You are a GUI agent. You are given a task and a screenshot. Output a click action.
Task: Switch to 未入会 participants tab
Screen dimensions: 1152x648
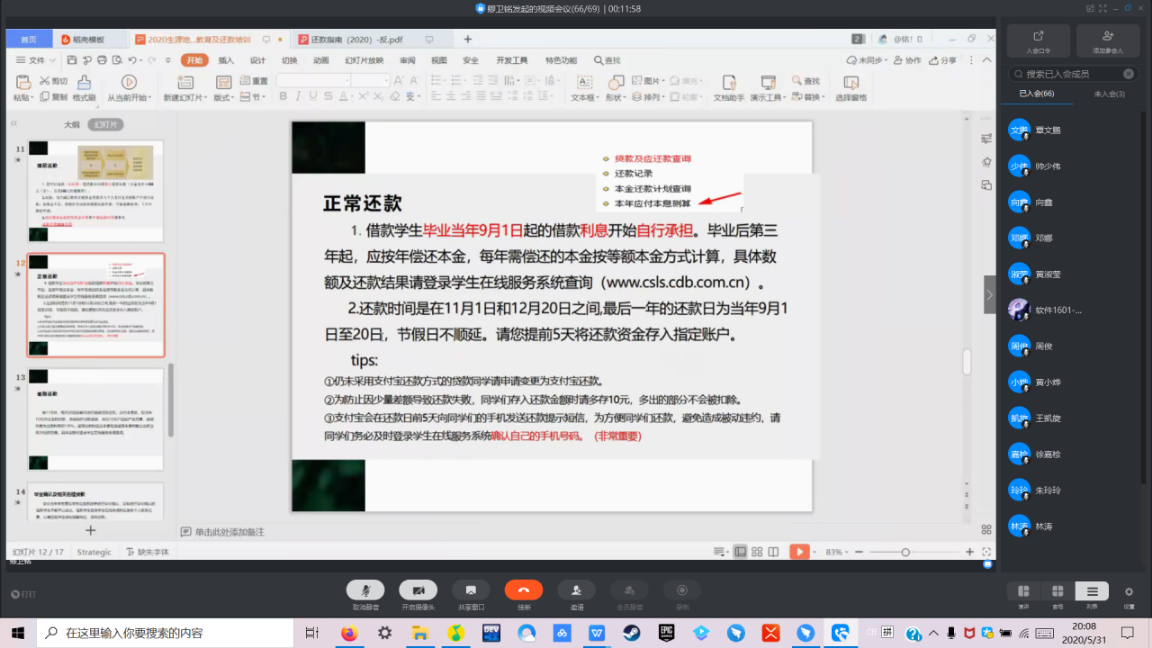pos(1109,93)
